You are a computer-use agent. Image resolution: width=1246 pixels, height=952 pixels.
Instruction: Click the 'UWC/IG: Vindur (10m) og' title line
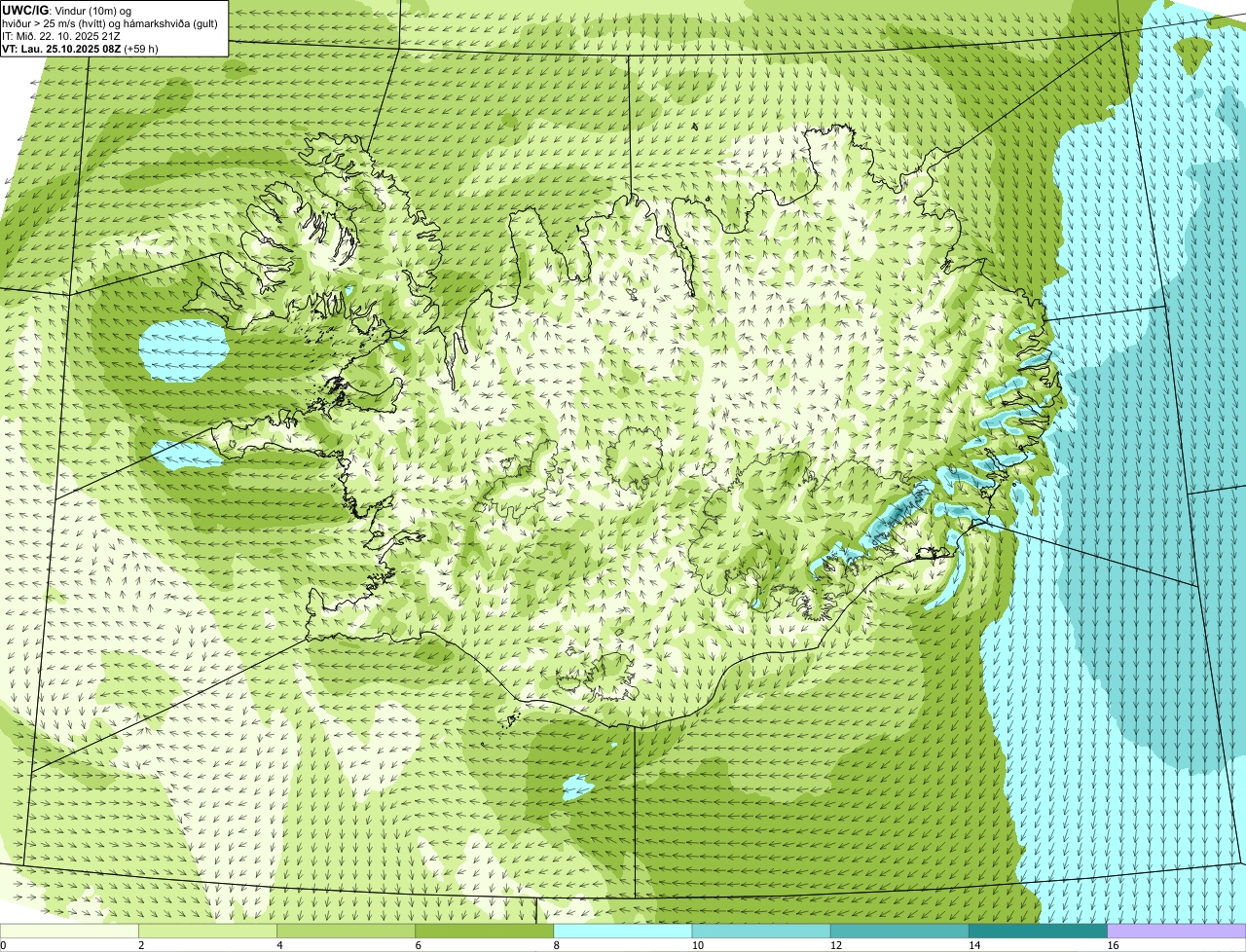click(x=67, y=10)
